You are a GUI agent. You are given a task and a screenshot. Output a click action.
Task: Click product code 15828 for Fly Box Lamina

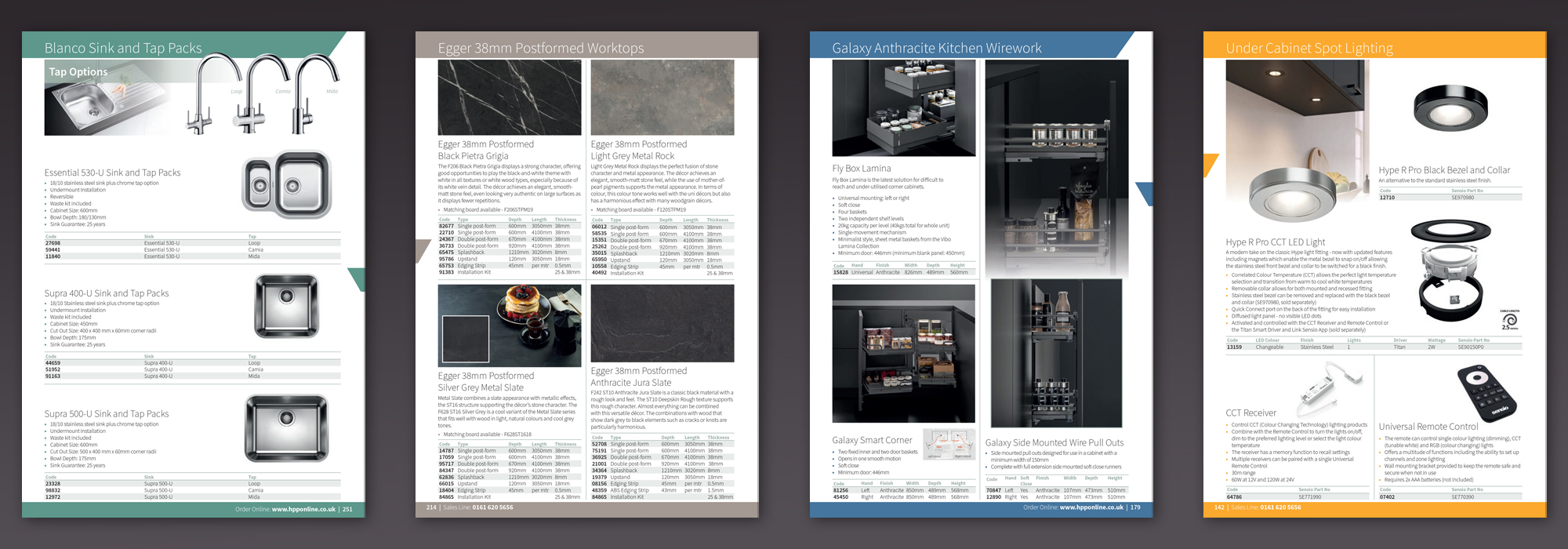point(840,272)
